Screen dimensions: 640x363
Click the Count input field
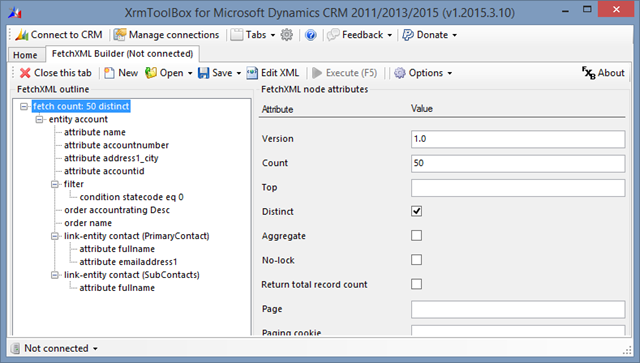[518, 163]
